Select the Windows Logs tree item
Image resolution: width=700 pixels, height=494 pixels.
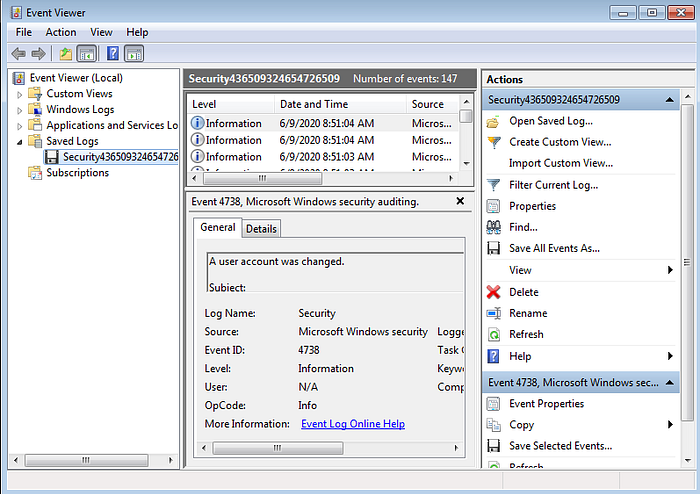coord(80,110)
